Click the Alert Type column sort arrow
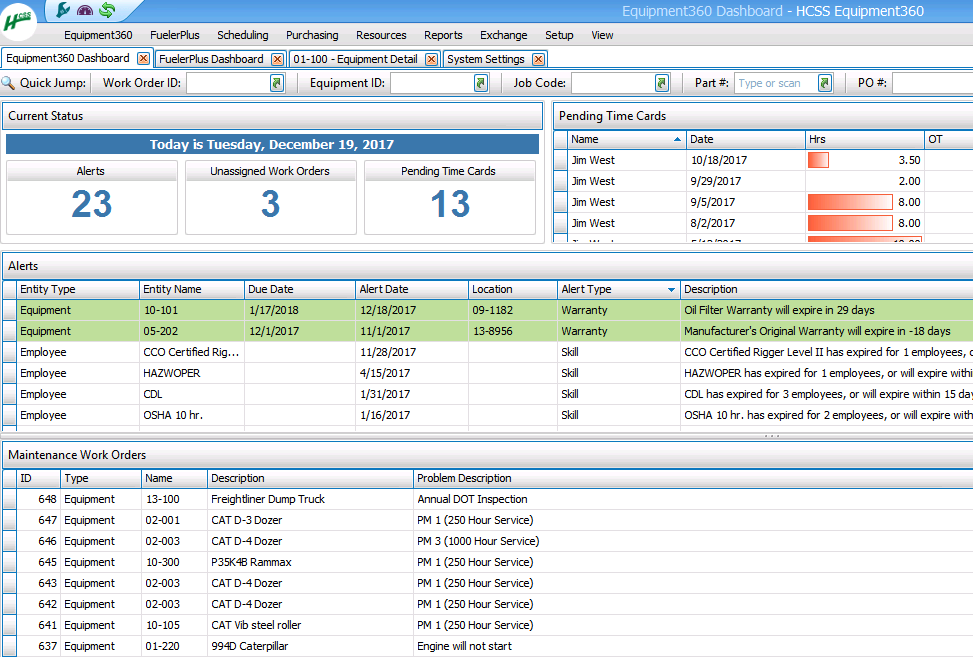Image resolution: width=973 pixels, height=657 pixels. (x=671, y=290)
